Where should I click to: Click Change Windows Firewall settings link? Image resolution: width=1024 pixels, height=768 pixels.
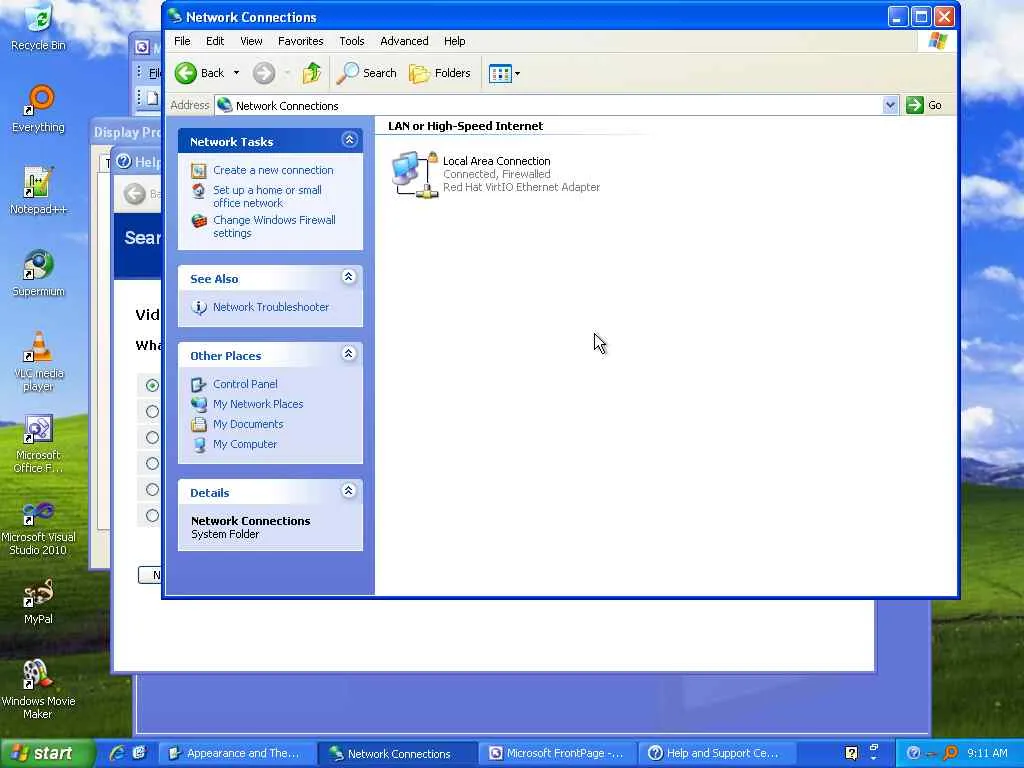pos(274,227)
